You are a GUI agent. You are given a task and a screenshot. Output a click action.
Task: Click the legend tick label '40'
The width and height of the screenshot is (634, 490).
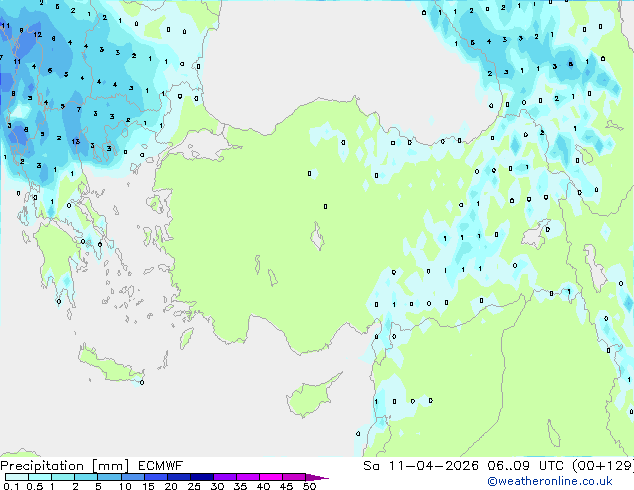pos(263,486)
